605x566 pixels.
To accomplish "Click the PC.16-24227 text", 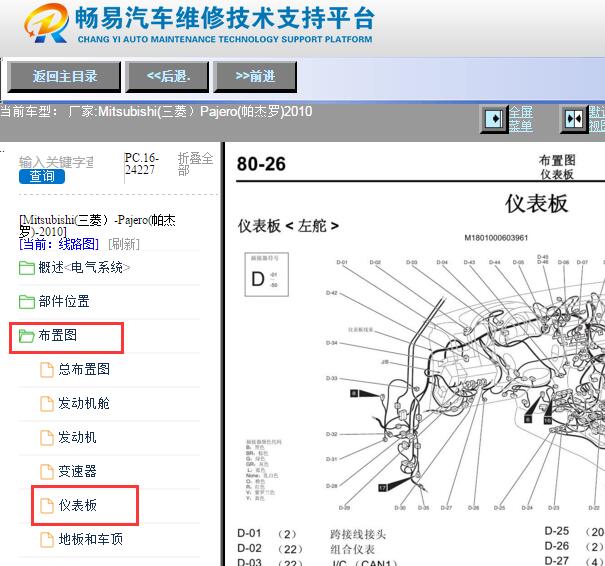I will pyautogui.click(x=141, y=164).
